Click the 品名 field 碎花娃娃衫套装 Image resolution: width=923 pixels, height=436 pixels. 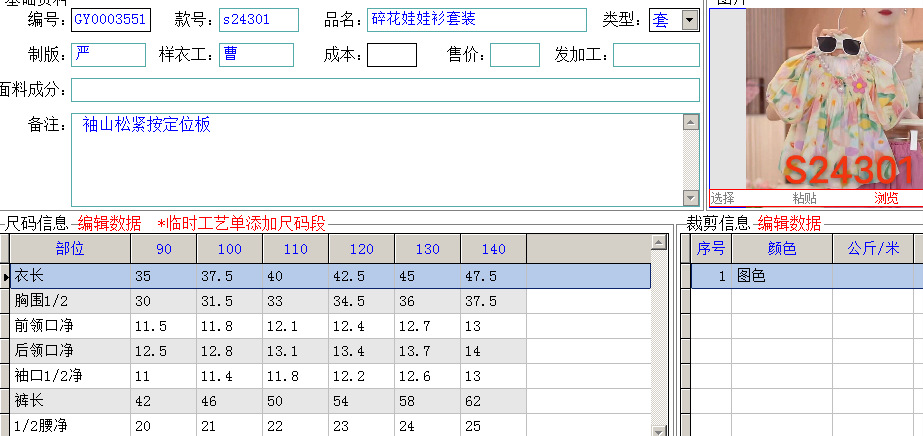477,20
